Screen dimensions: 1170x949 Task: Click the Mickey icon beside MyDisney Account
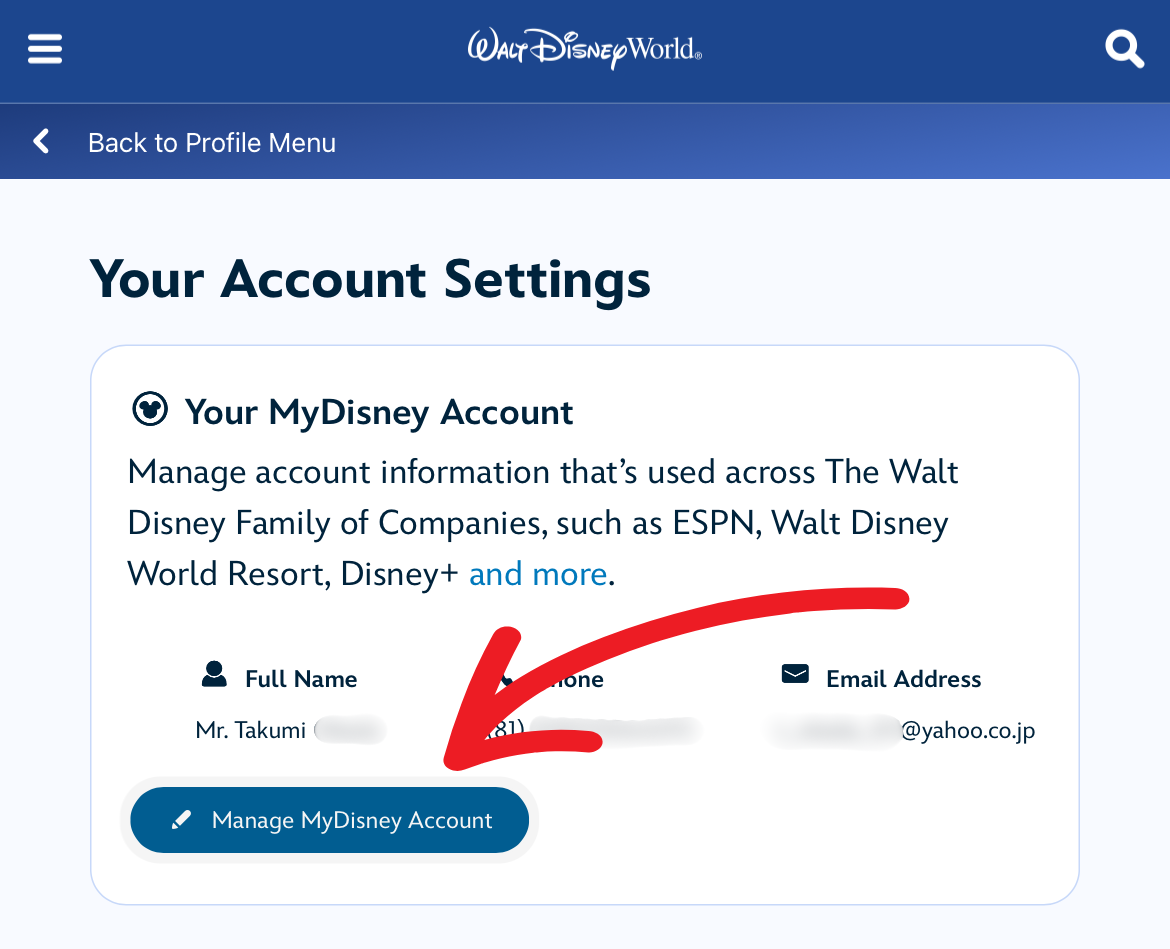coord(150,410)
